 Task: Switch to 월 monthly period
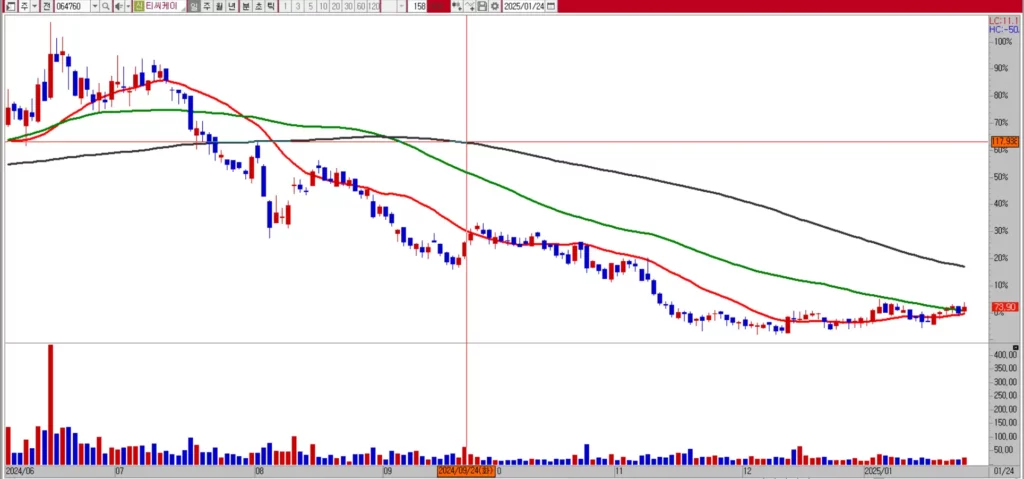pyautogui.click(x=219, y=7)
